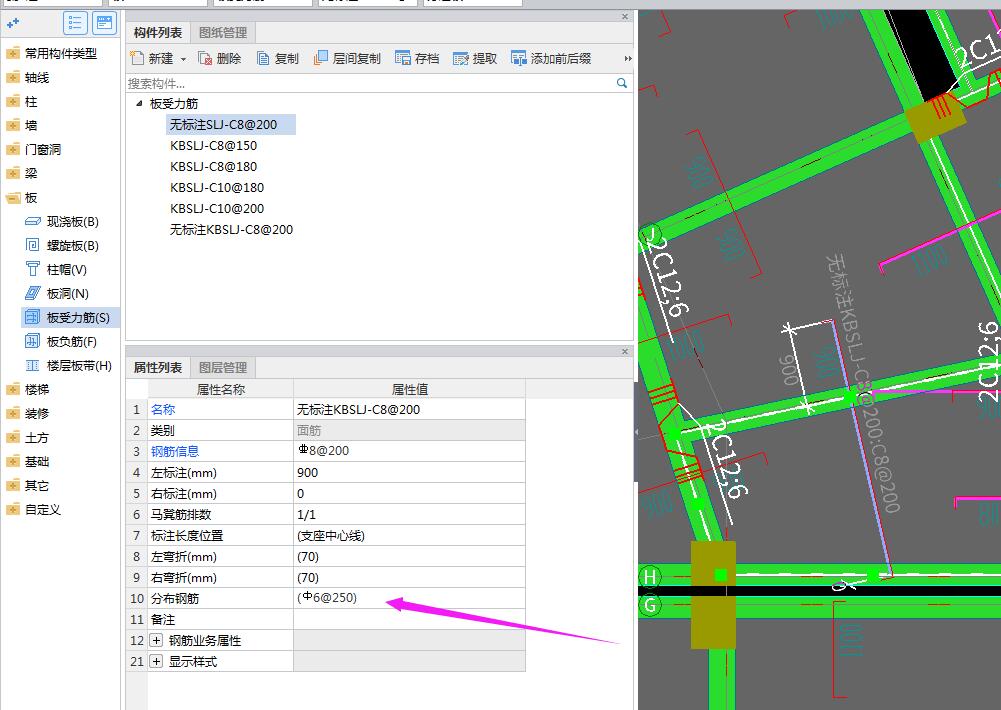Click the 删除 (delete) component icon
The width and height of the screenshot is (1001, 710).
(205, 59)
